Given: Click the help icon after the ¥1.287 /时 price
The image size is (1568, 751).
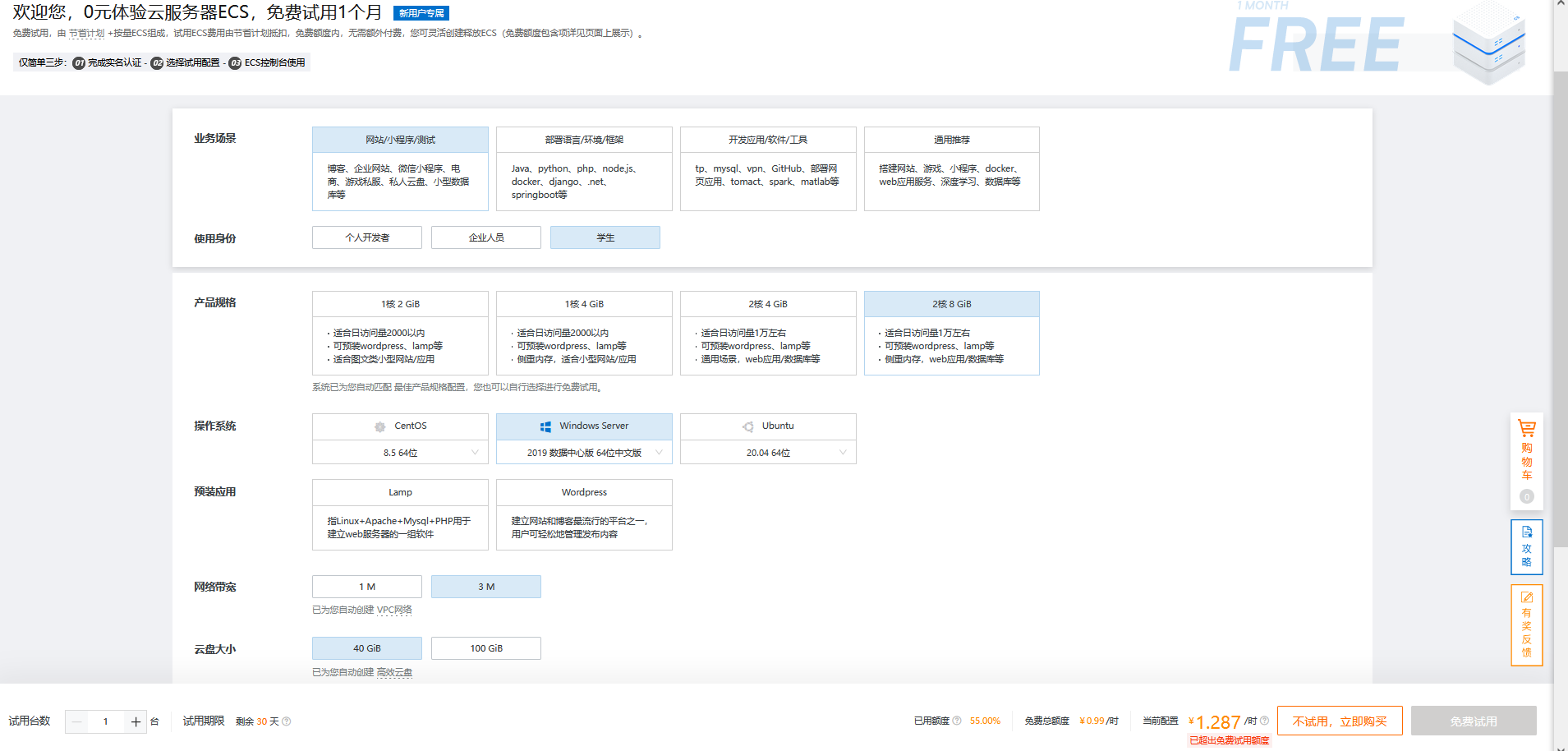Looking at the screenshot, I should coord(1264,721).
